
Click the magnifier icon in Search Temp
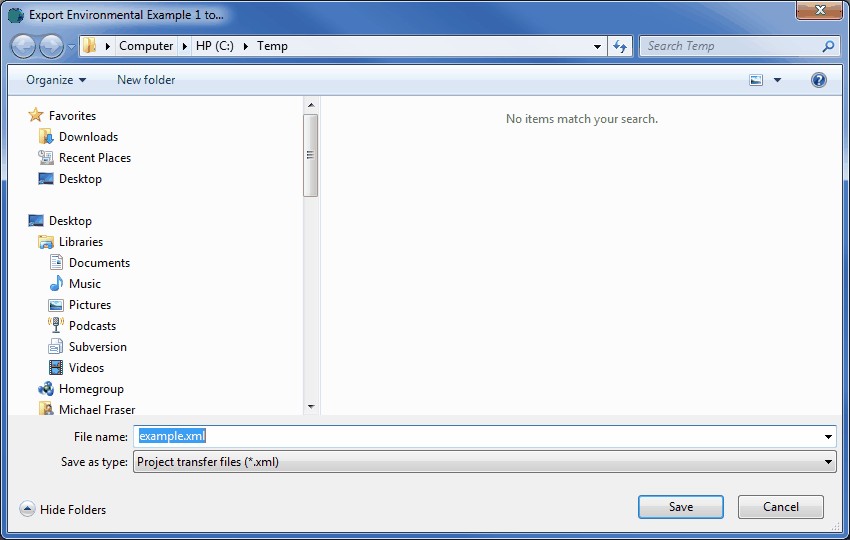827,46
